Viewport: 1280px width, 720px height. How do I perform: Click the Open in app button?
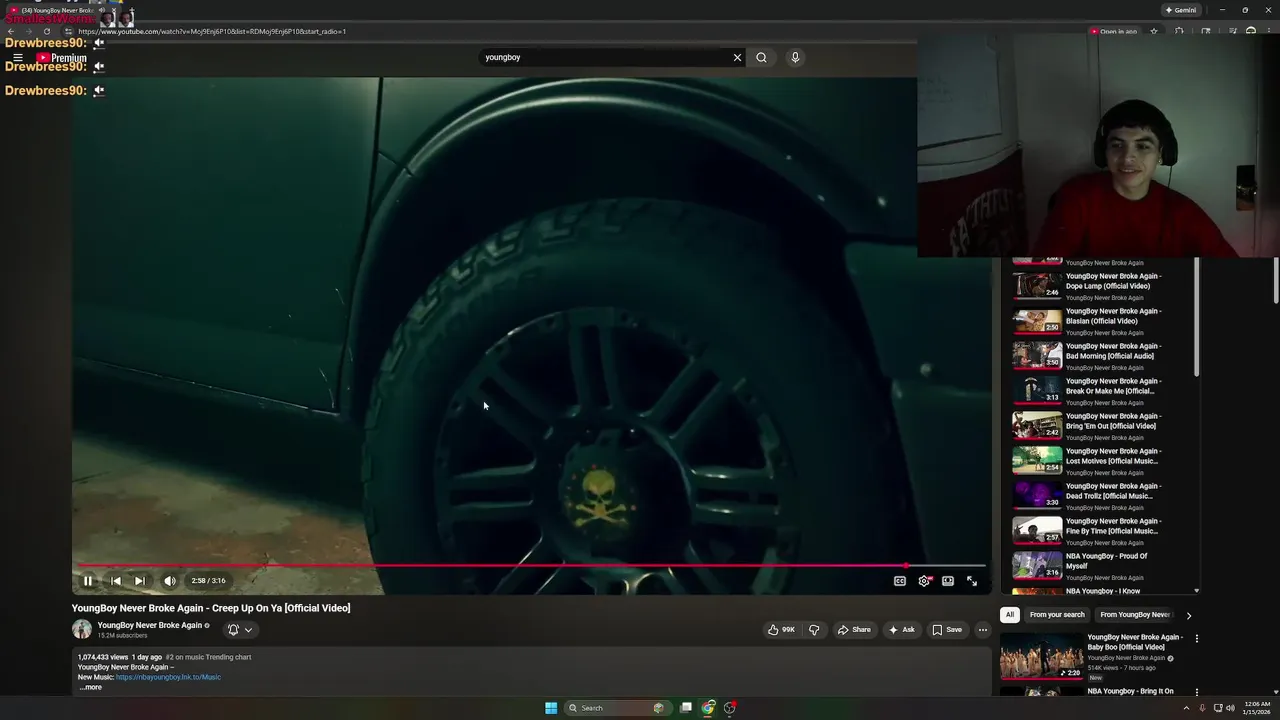click(1113, 31)
